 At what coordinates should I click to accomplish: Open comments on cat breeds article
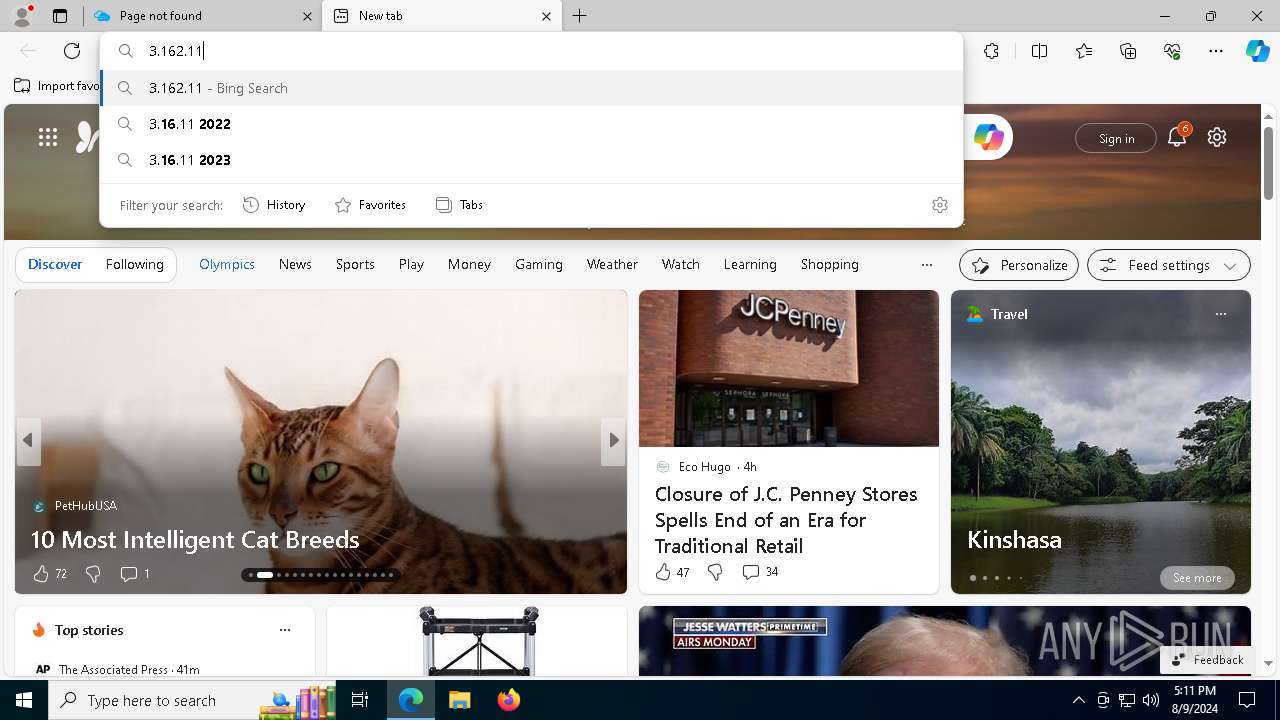pyautogui.click(x=134, y=573)
